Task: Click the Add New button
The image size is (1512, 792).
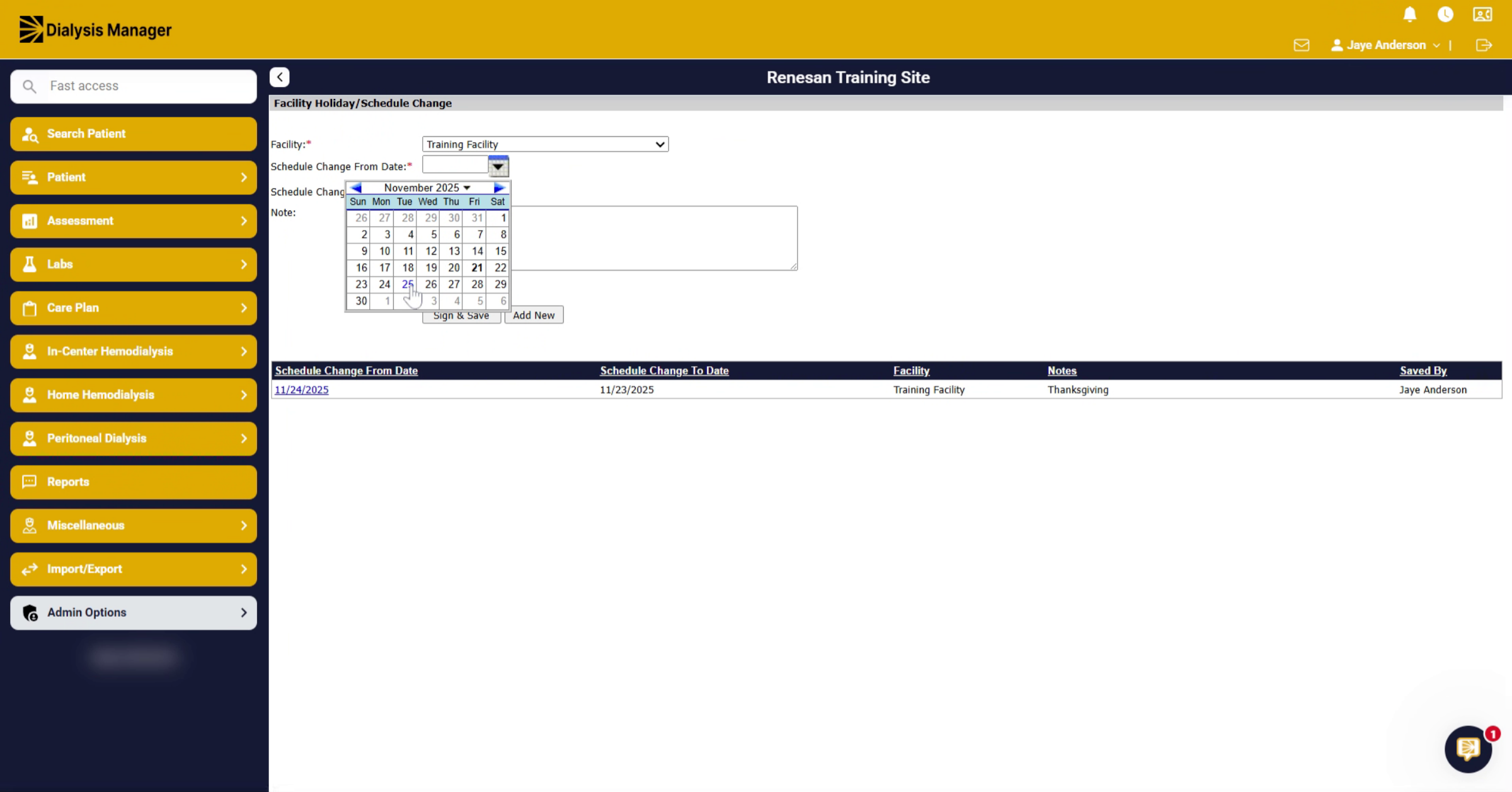Action: (x=534, y=315)
